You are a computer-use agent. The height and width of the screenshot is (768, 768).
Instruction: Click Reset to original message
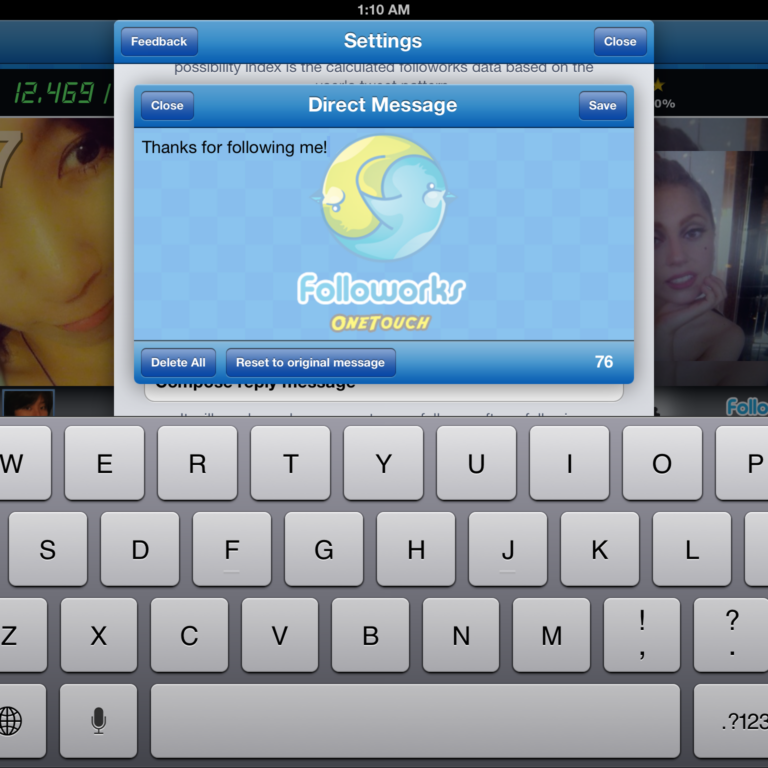click(x=310, y=363)
